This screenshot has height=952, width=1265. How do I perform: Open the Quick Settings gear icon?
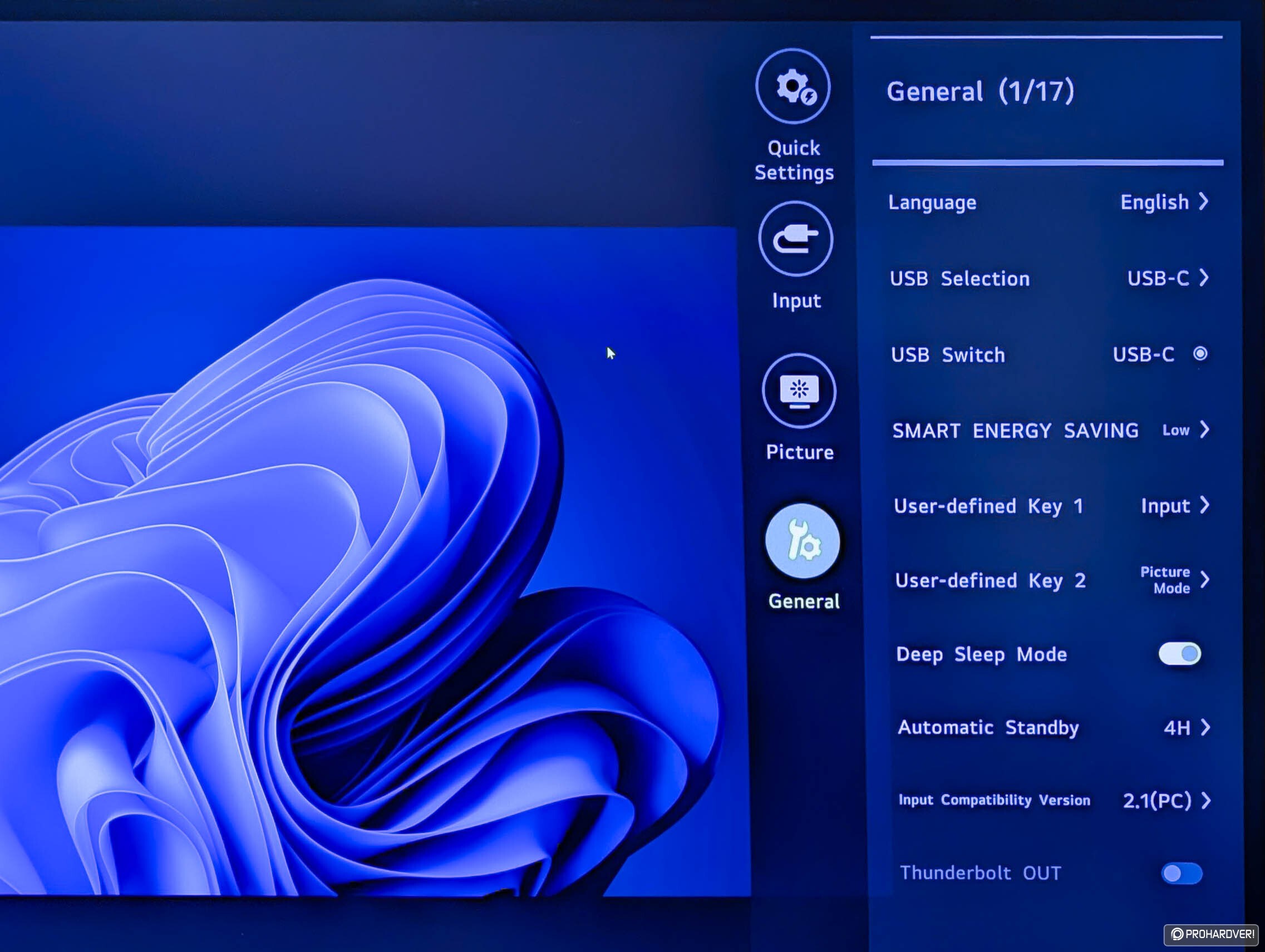tap(793, 86)
